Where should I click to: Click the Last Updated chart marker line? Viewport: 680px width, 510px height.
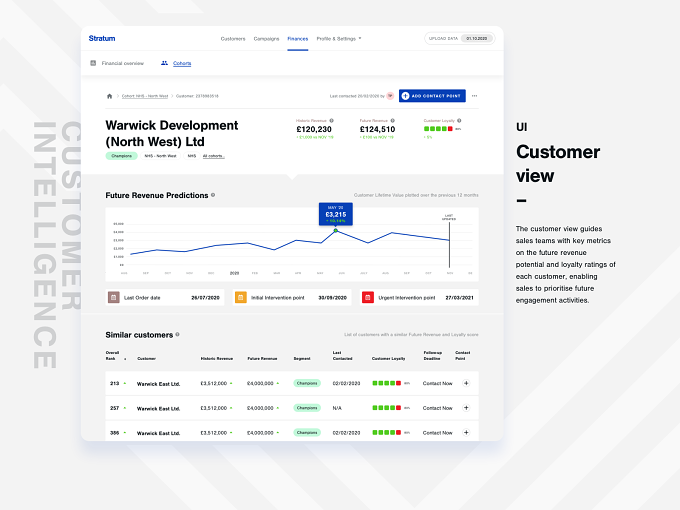pyautogui.click(x=449, y=247)
